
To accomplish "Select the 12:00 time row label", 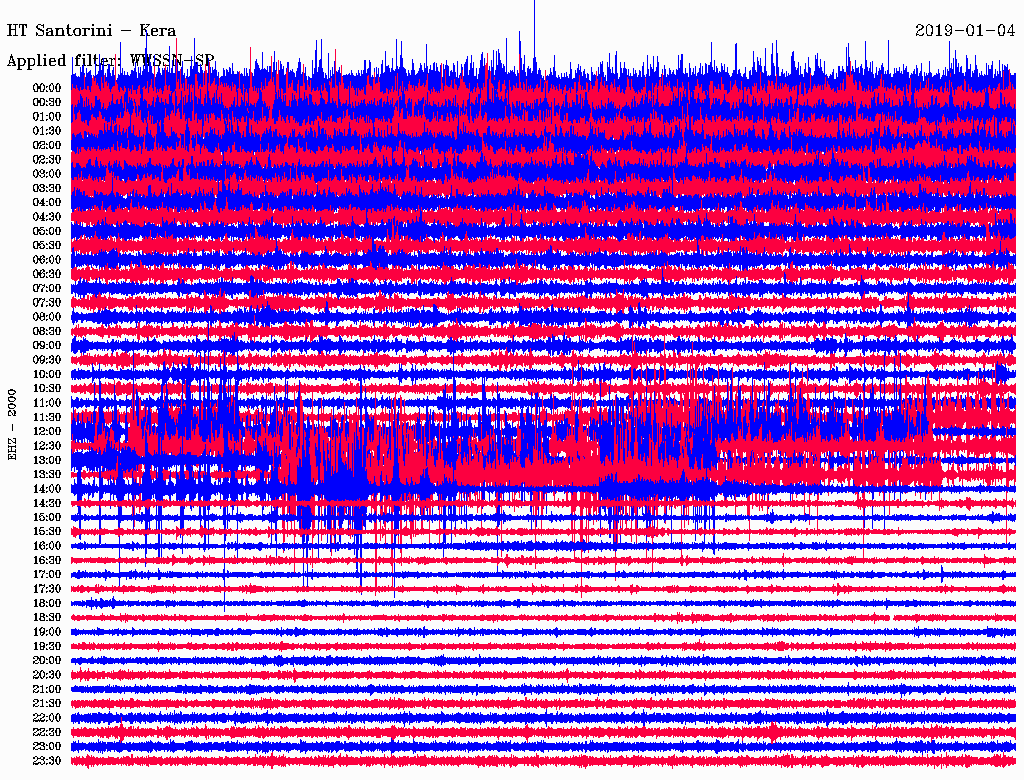I will click(x=47, y=431).
